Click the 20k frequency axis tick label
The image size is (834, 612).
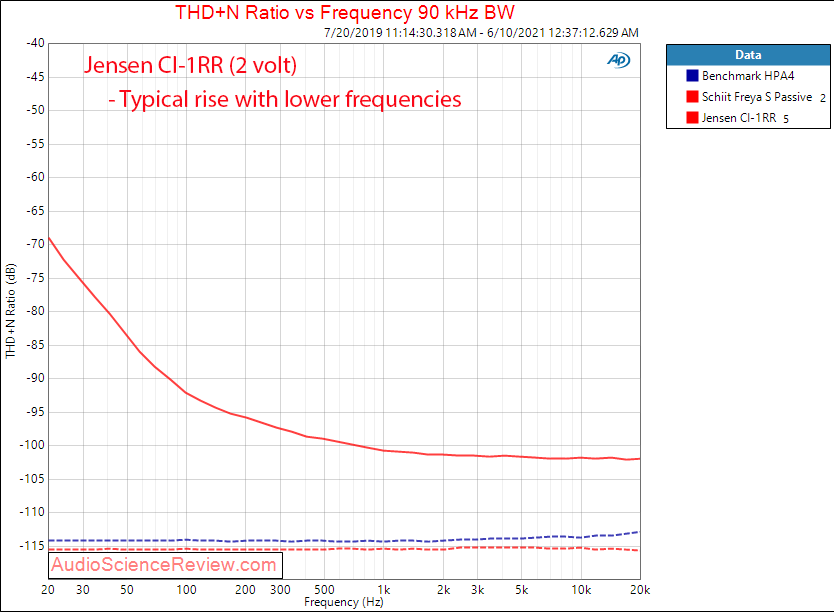(x=640, y=590)
